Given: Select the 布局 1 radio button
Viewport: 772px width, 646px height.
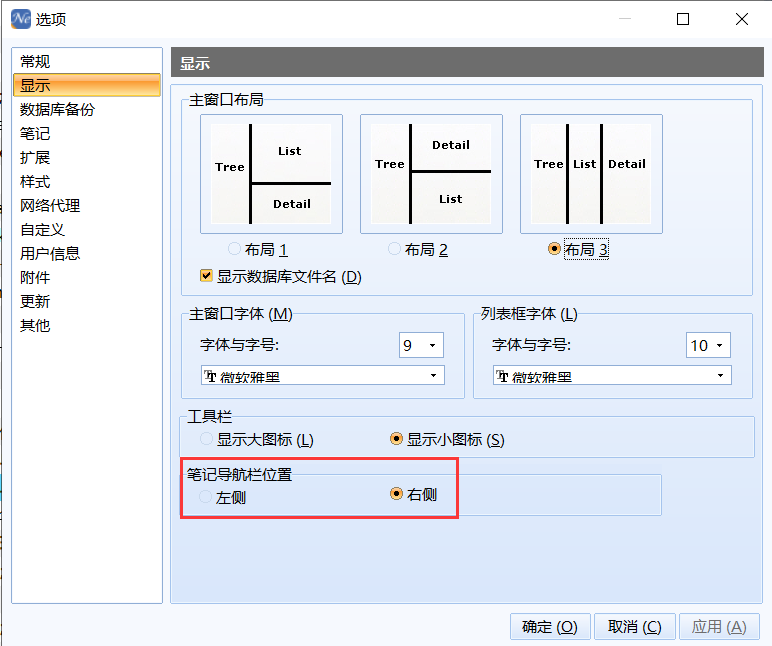Looking at the screenshot, I should [x=235, y=249].
